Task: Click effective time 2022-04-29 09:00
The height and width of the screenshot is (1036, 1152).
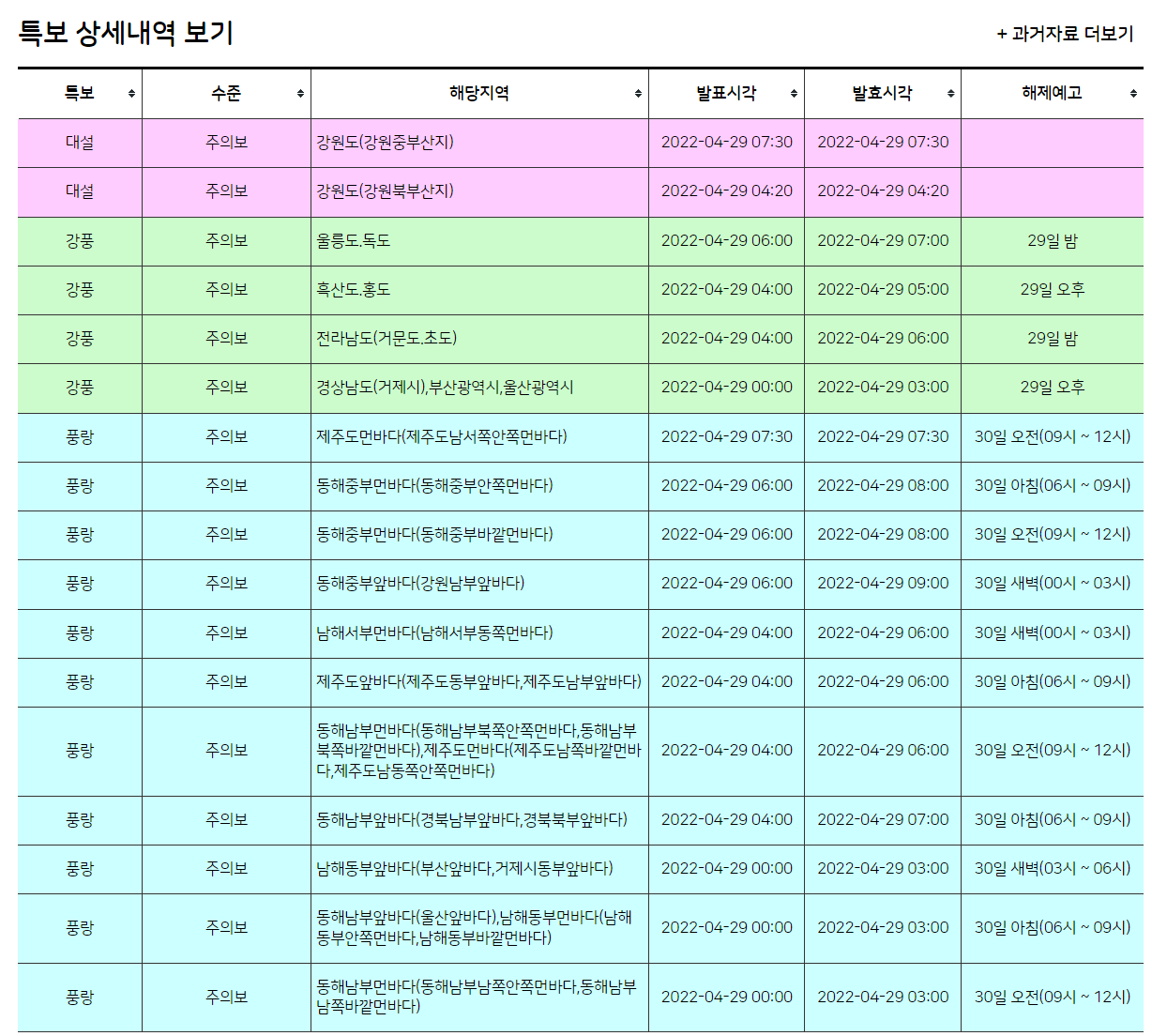Action: tap(883, 584)
